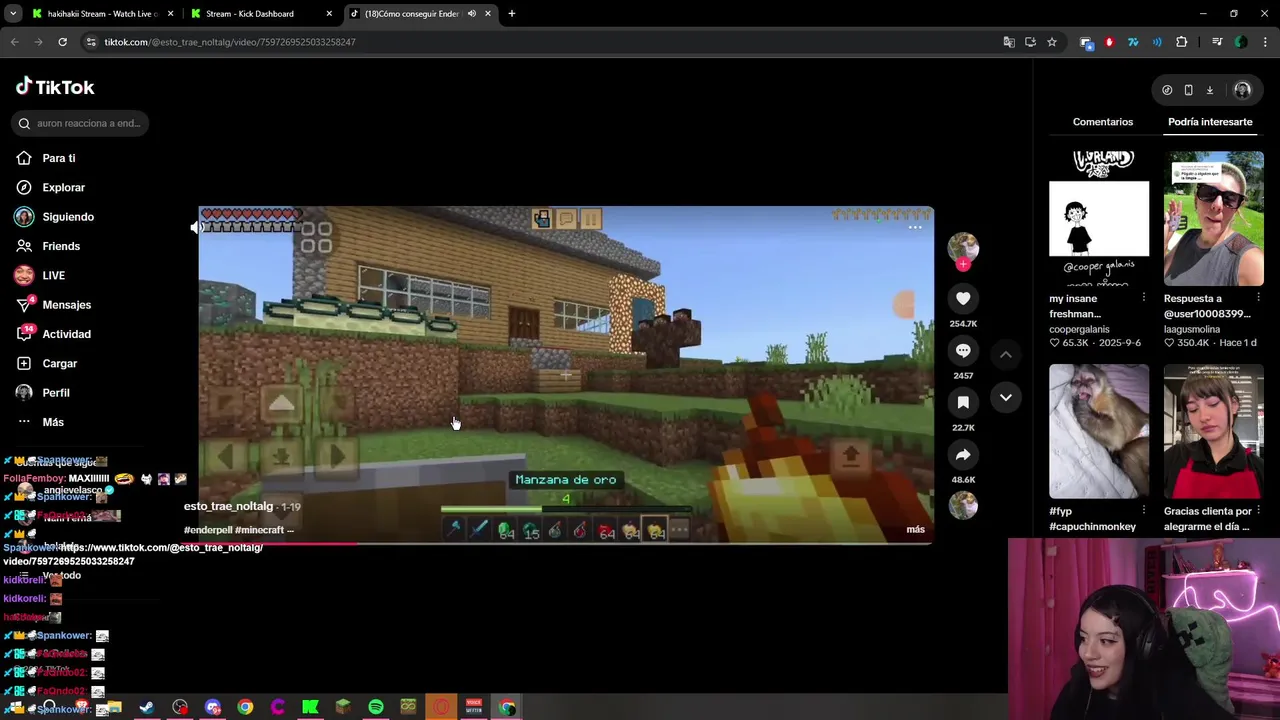Screen dimensions: 1280x720
Task: Open Siguiendo feed
Action: click(68, 217)
